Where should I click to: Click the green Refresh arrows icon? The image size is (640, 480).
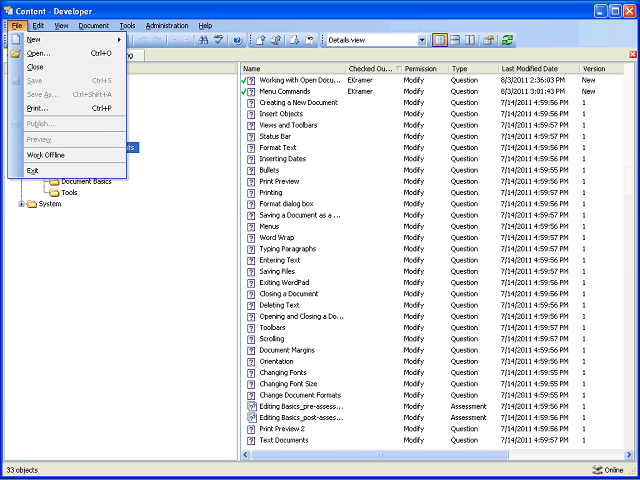[x=507, y=40]
